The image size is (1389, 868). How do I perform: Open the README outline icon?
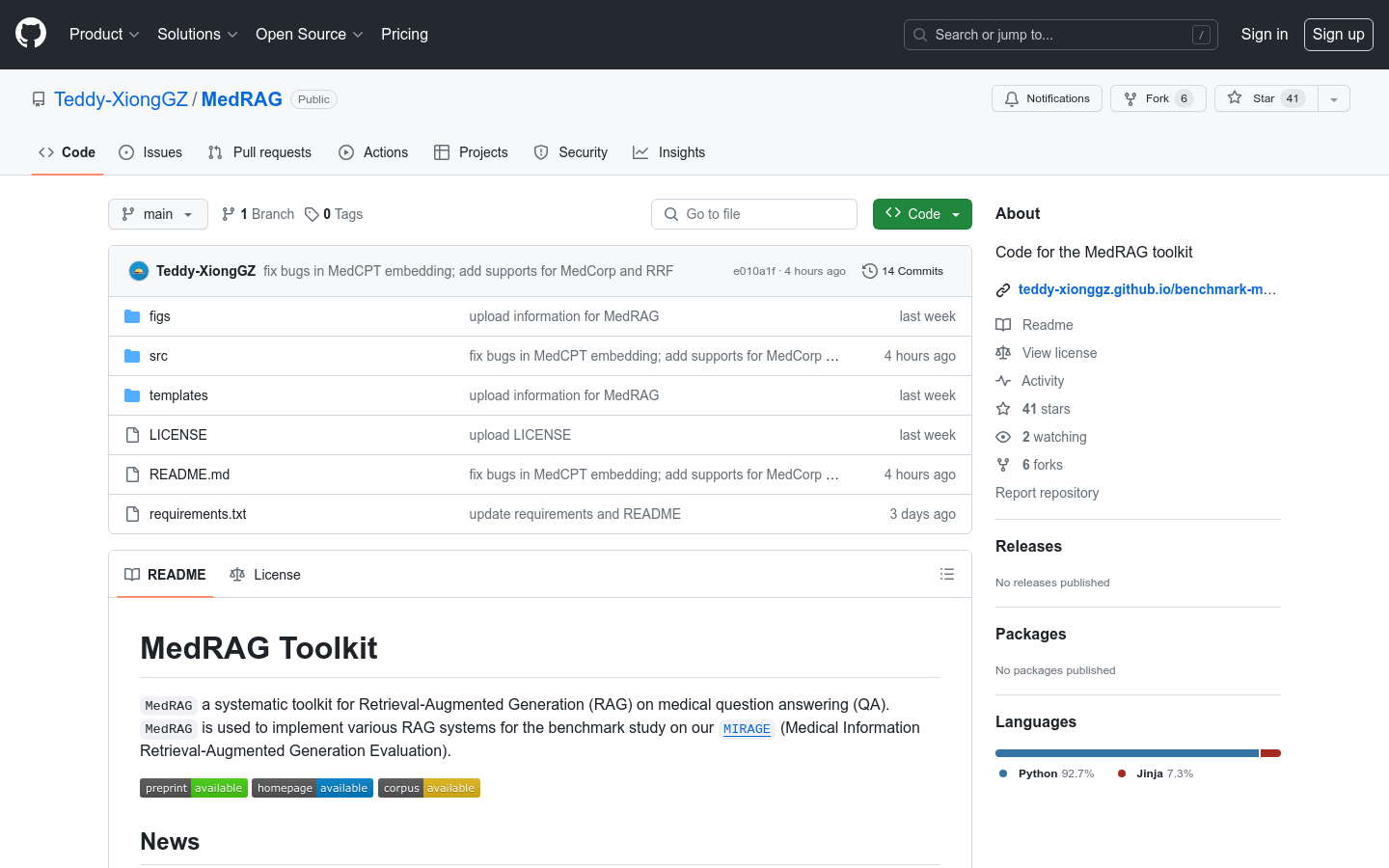[x=947, y=574]
